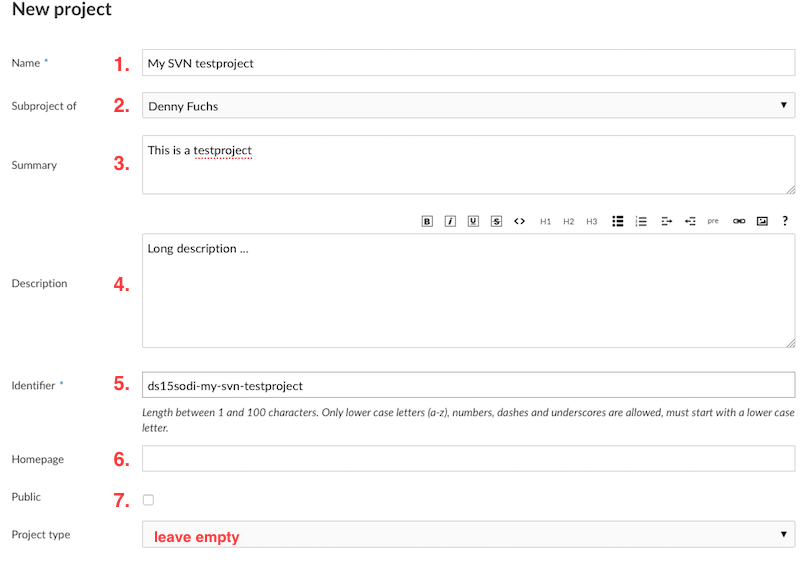This screenshot has height=566, width=800.
Task: Apply underline formatting to description text
Action: point(473,221)
